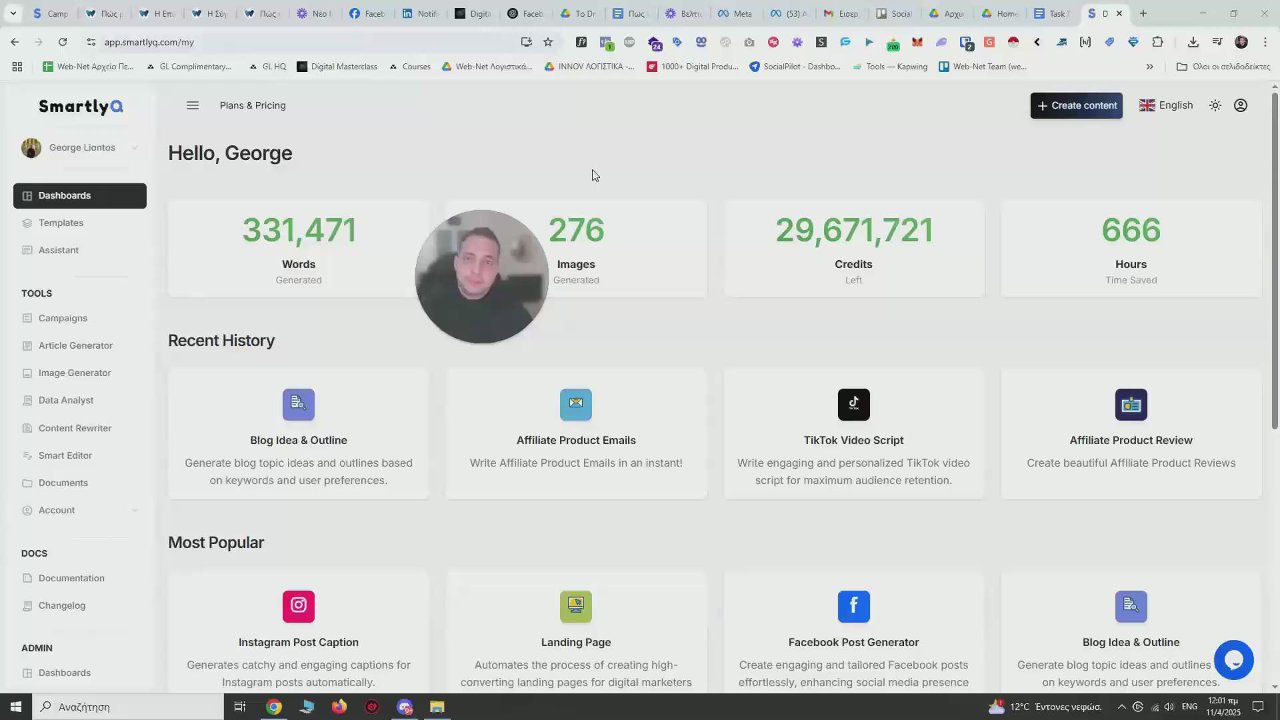
Task: Click the browser address bar URL
Action: tap(149, 42)
